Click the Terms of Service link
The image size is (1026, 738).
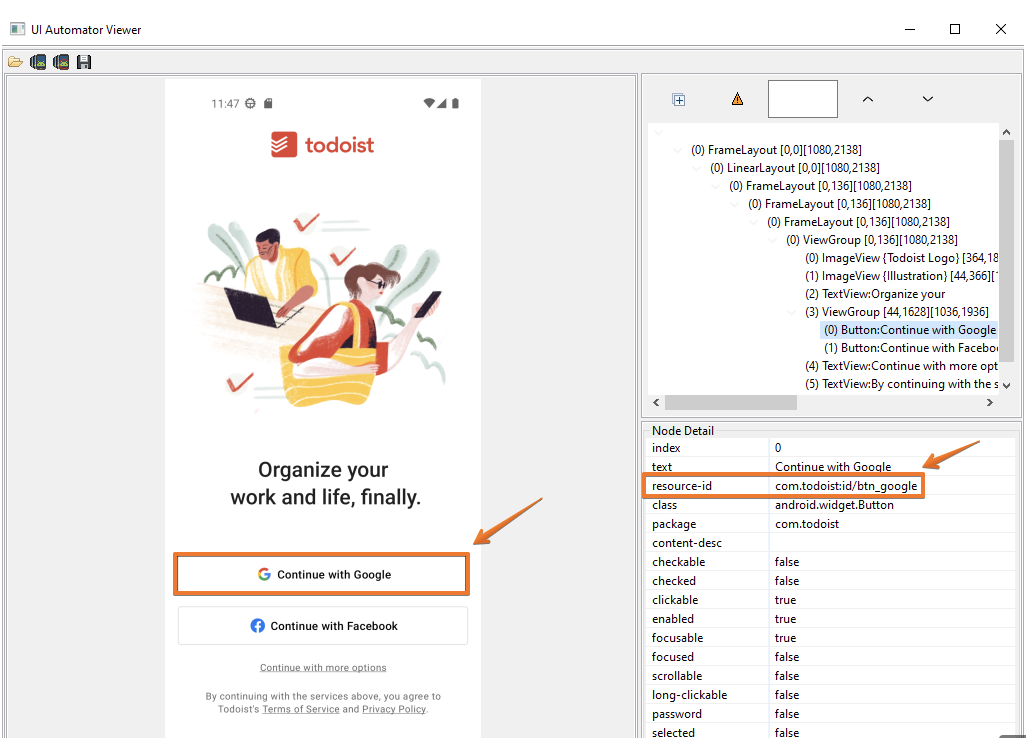click(301, 709)
